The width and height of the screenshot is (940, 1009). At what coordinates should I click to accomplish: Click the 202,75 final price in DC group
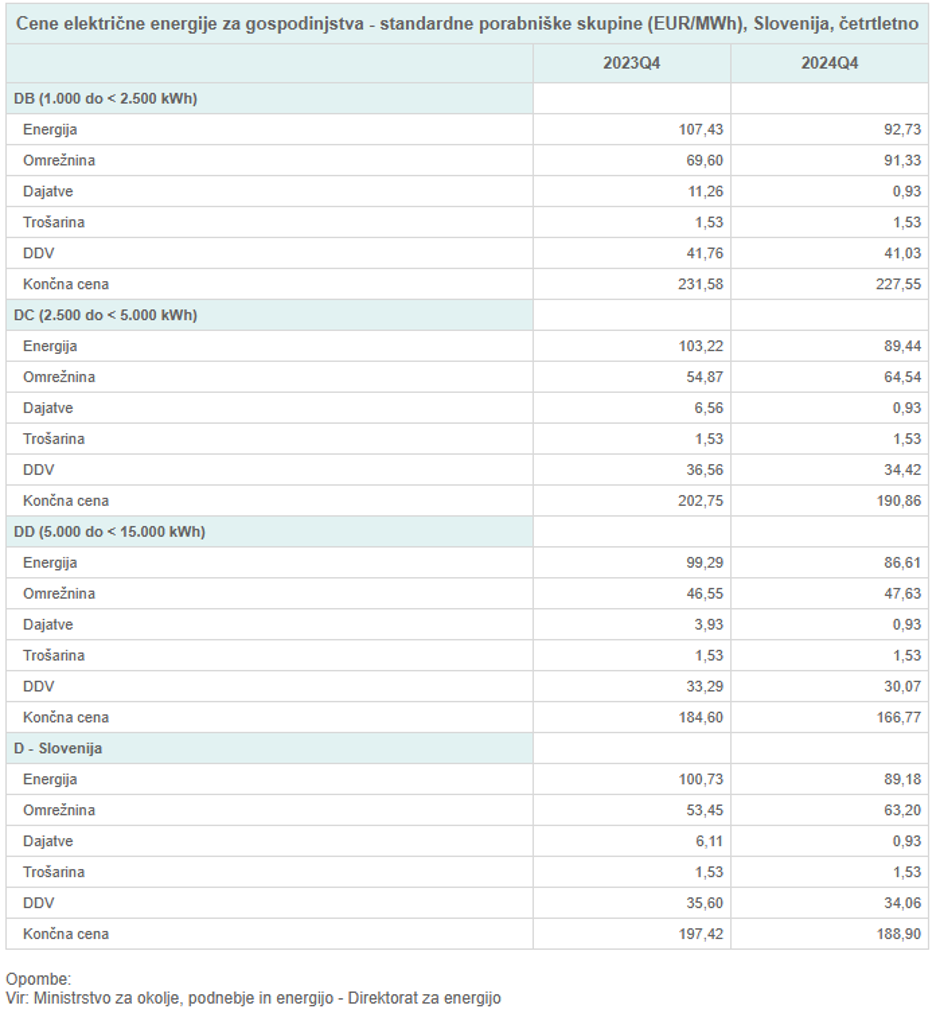(699, 501)
